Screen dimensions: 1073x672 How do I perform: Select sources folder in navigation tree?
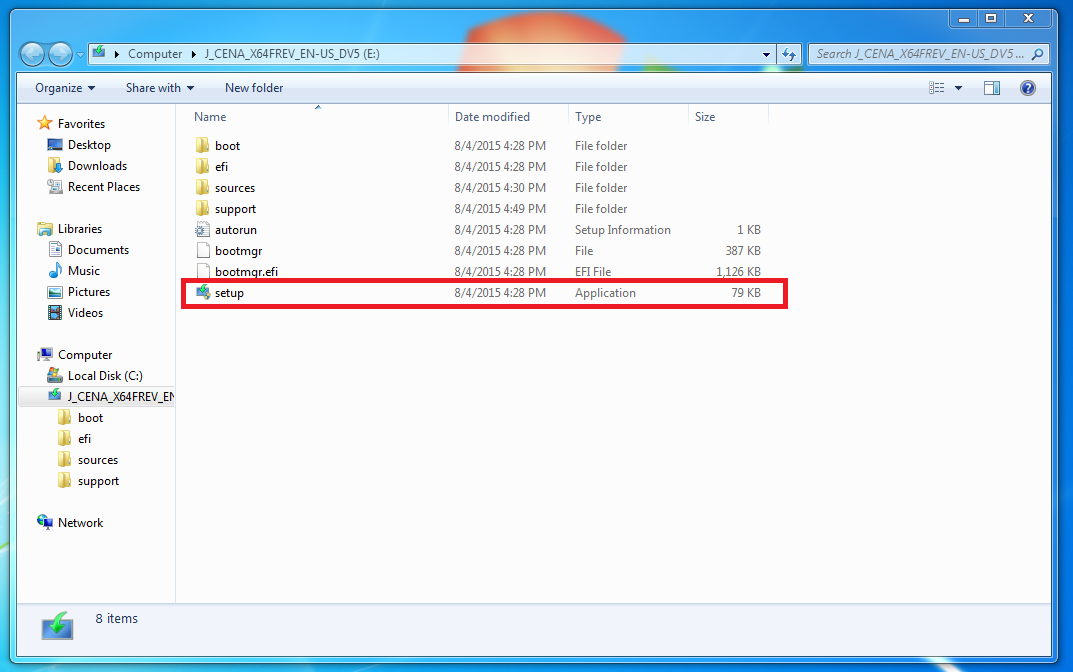tap(98, 460)
